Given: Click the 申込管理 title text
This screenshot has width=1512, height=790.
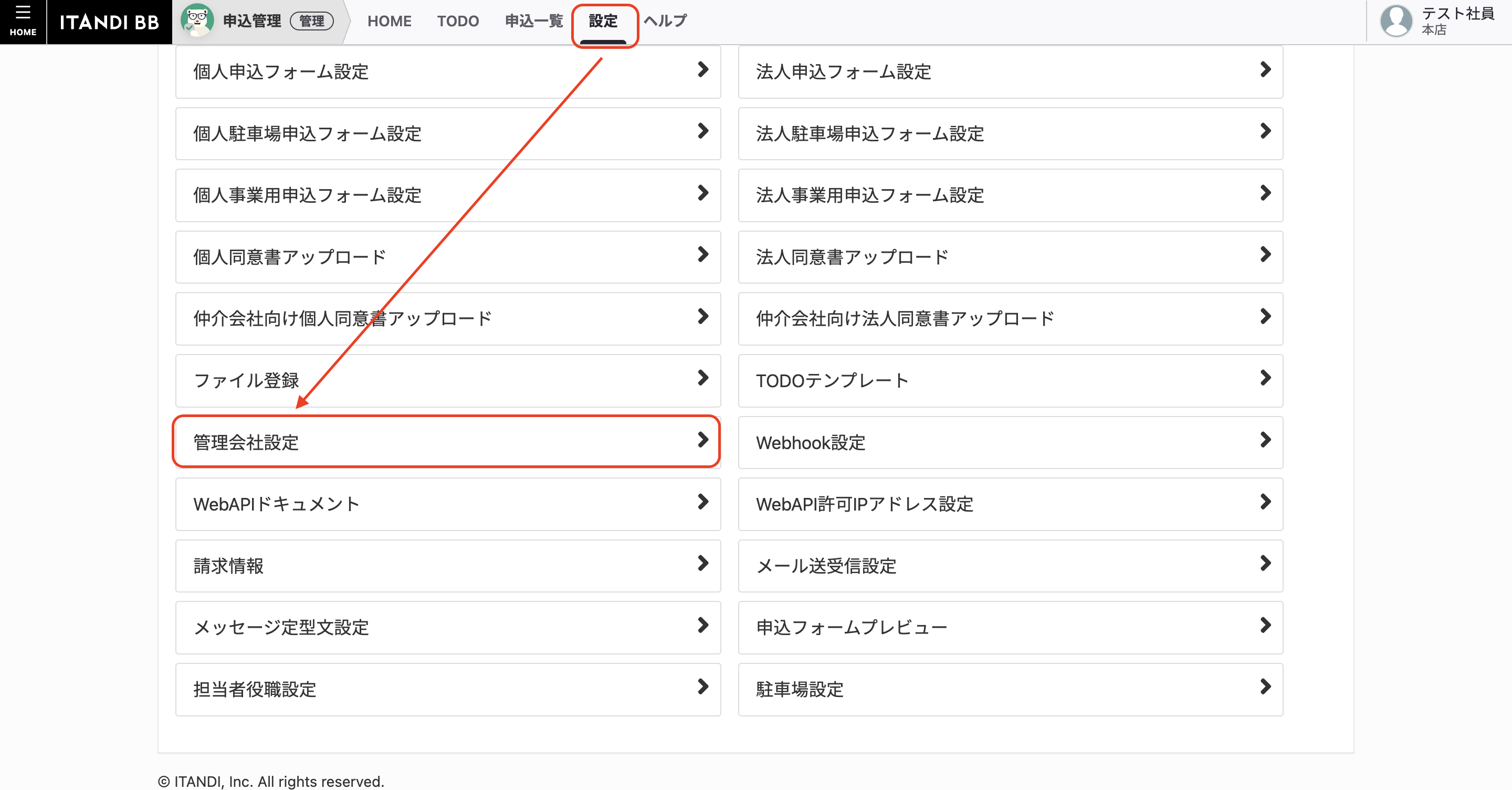Looking at the screenshot, I should 252,21.
